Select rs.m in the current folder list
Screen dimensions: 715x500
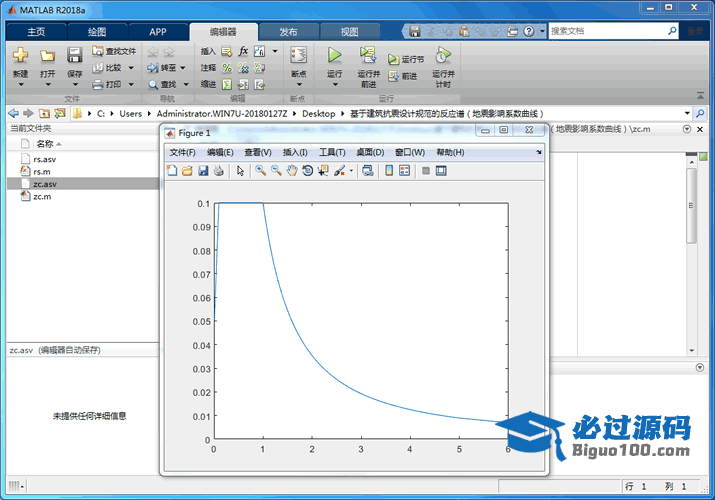(41, 171)
